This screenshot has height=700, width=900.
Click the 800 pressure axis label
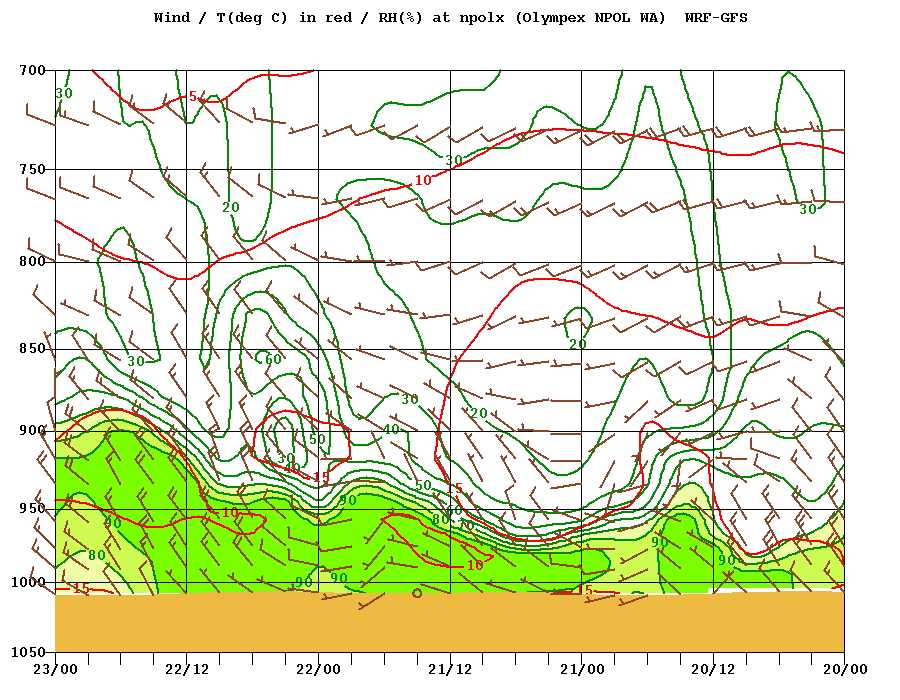tap(32, 262)
